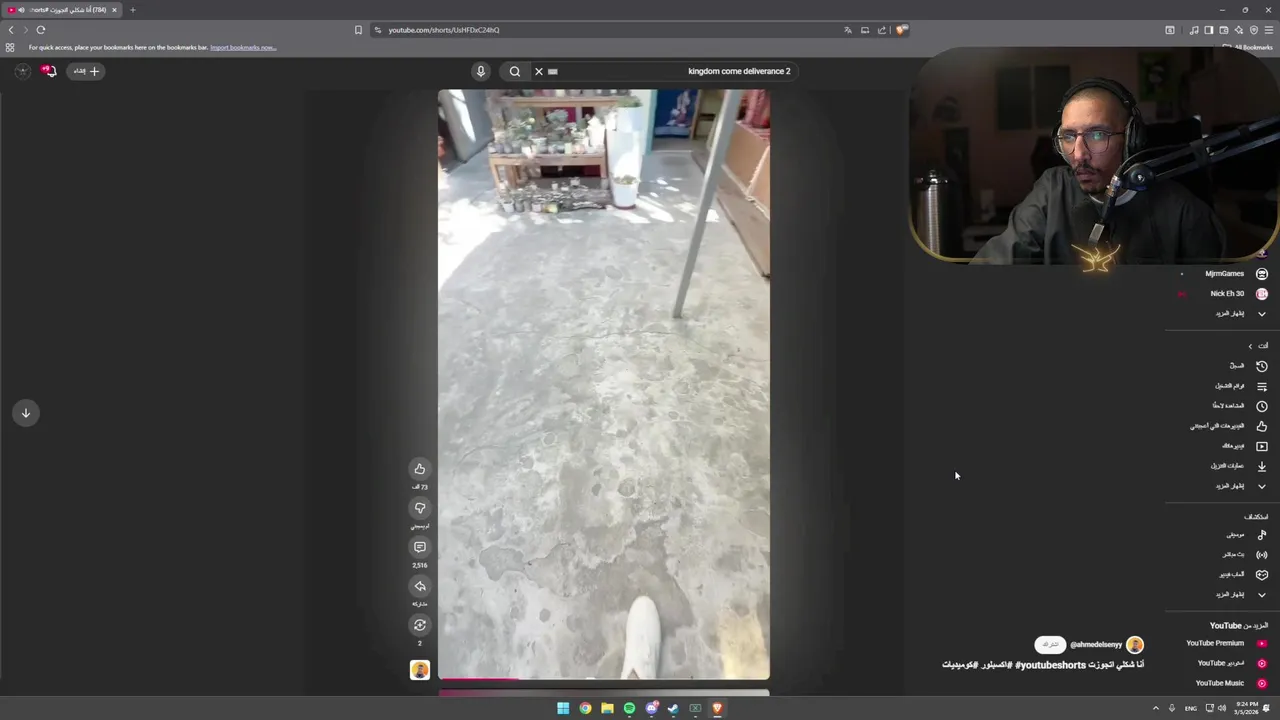This screenshot has height=720, width=1280.
Task: Mute the tab using its speaker icon
Action: (x=21, y=10)
